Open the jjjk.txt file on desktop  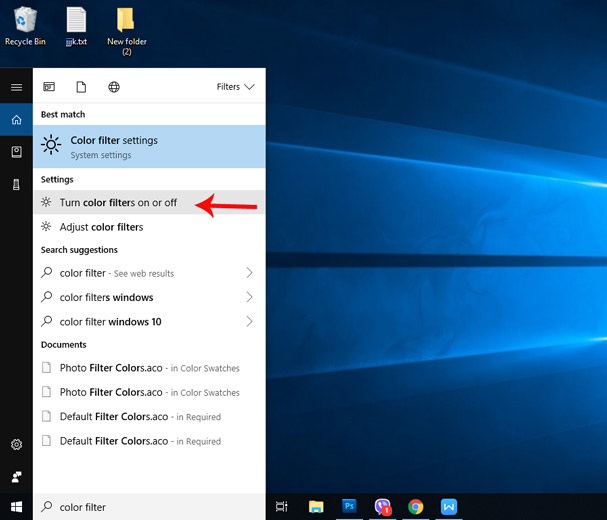(76, 21)
